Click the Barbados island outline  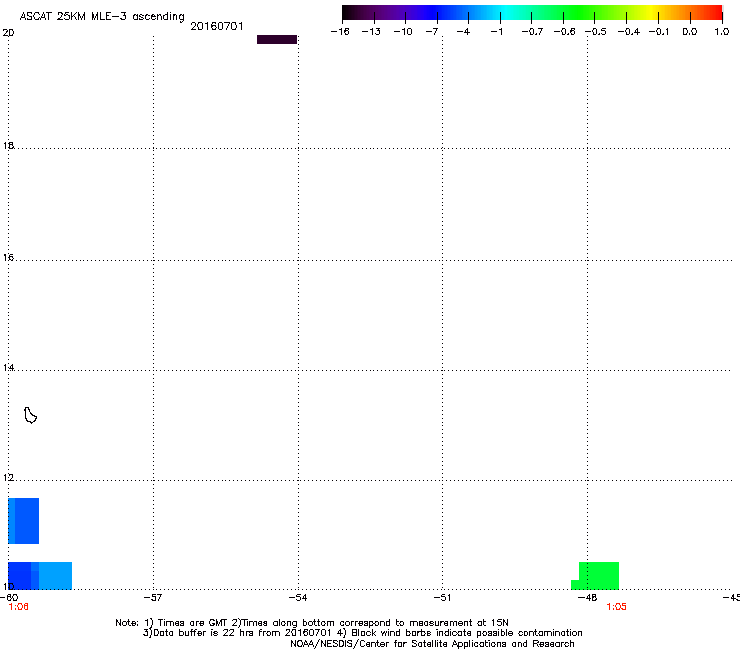[x=30, y=415]
